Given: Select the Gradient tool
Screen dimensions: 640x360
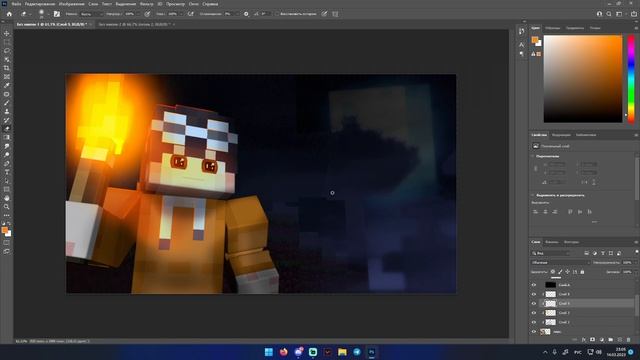Looking at the screenshot, I should [7, 137].
